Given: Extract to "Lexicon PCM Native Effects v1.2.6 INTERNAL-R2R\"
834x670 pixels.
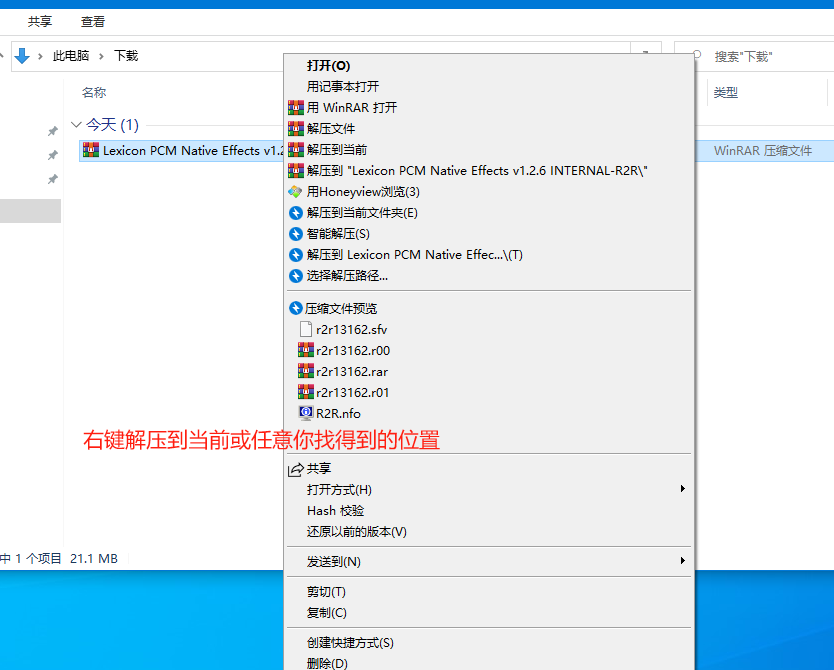Looking at the screenshot, I should pos(489,171).
